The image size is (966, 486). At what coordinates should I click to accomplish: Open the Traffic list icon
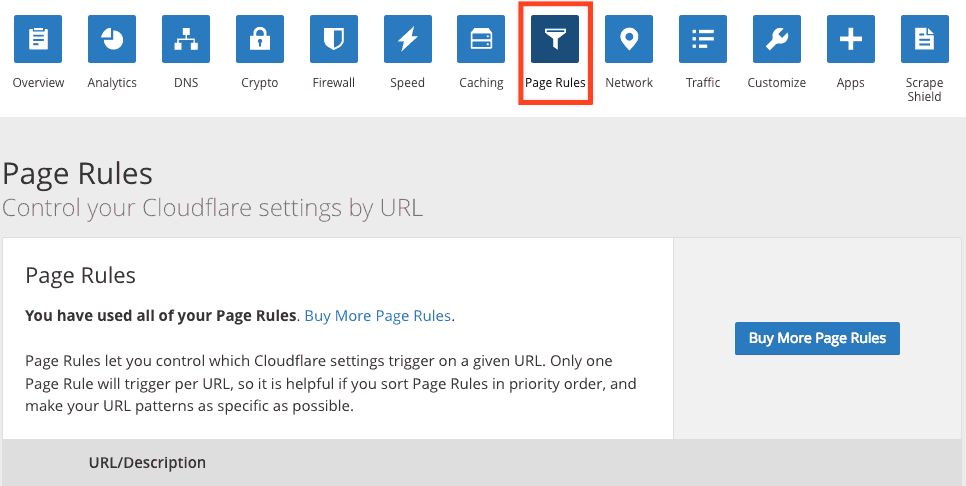(703, 39)
